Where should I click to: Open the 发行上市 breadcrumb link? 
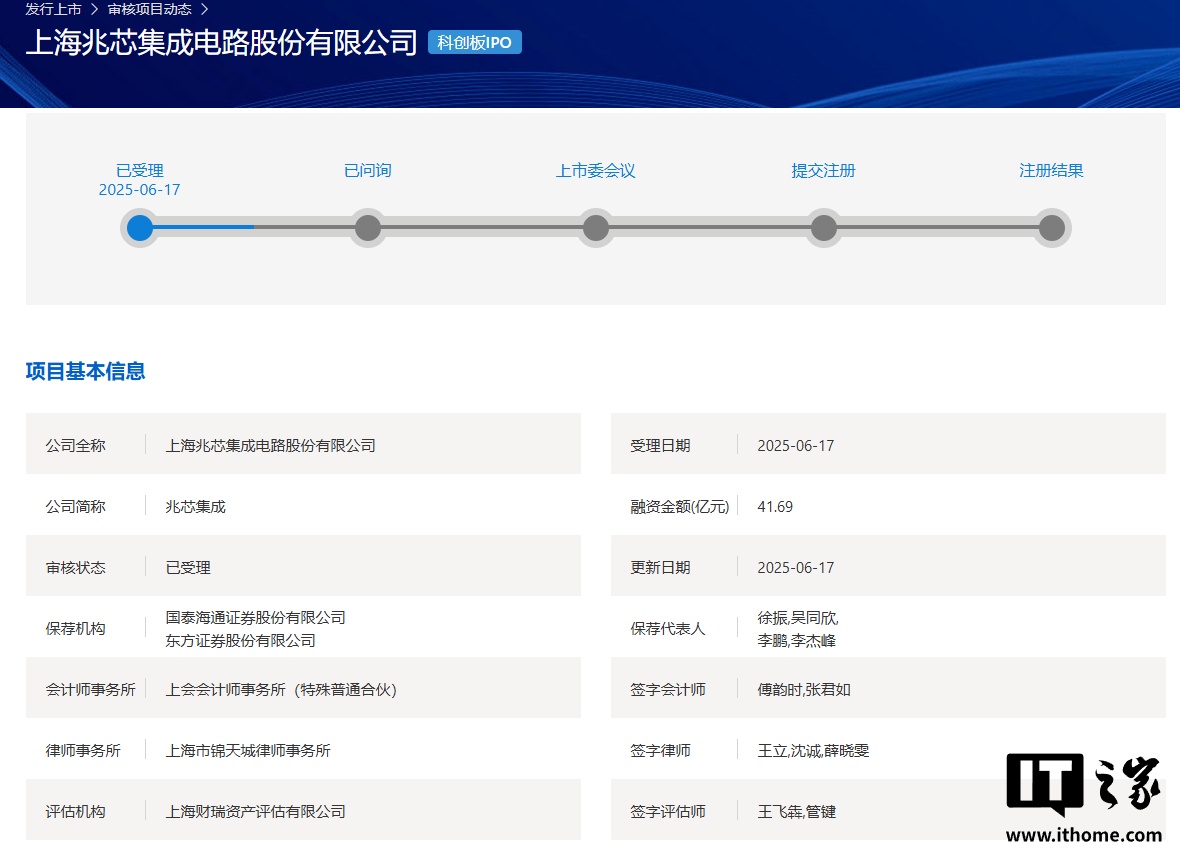pyautogui.click(x=53, y=9)
